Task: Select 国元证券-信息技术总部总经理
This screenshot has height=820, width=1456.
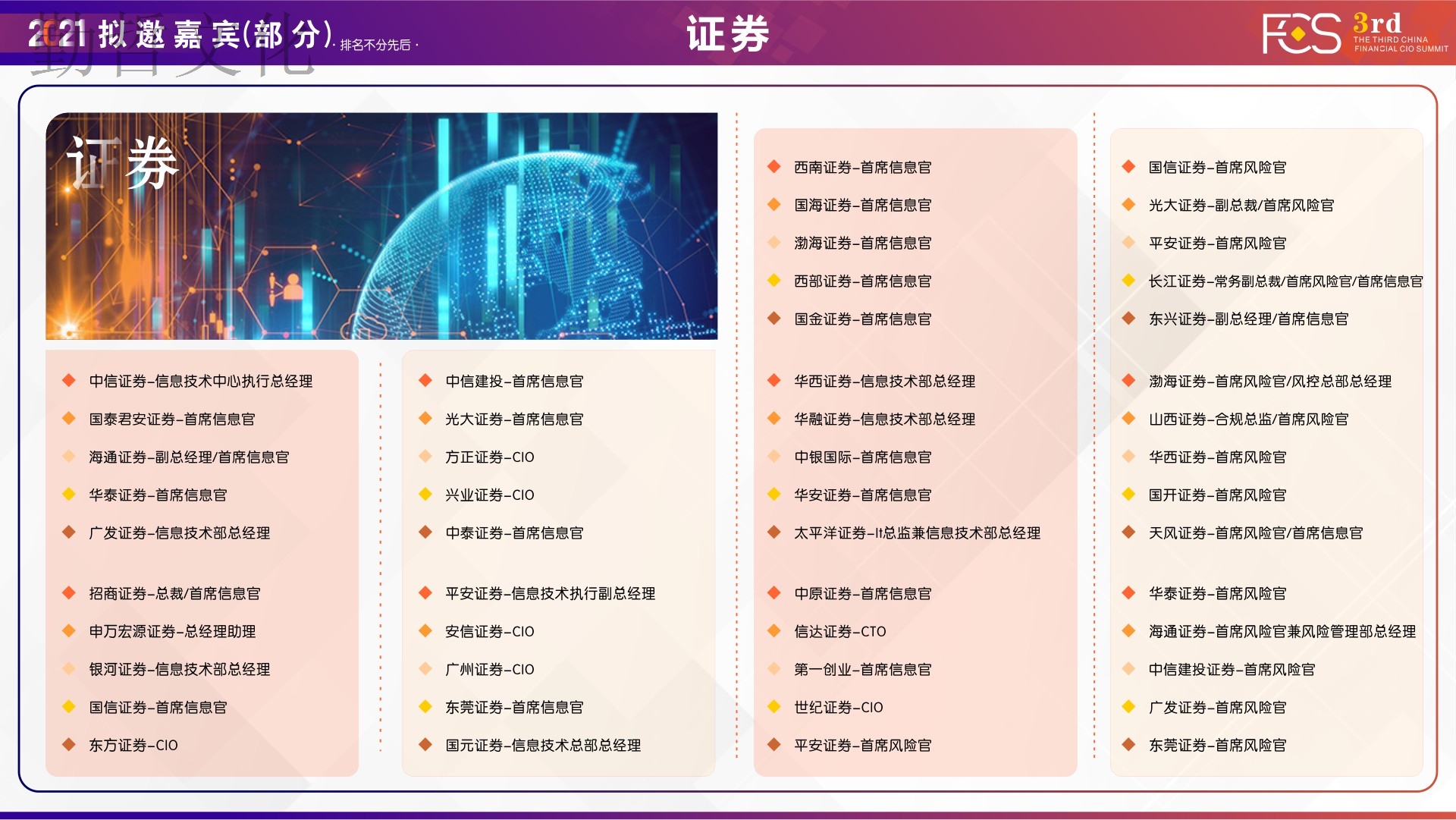Action: click(x=543, y=746)
